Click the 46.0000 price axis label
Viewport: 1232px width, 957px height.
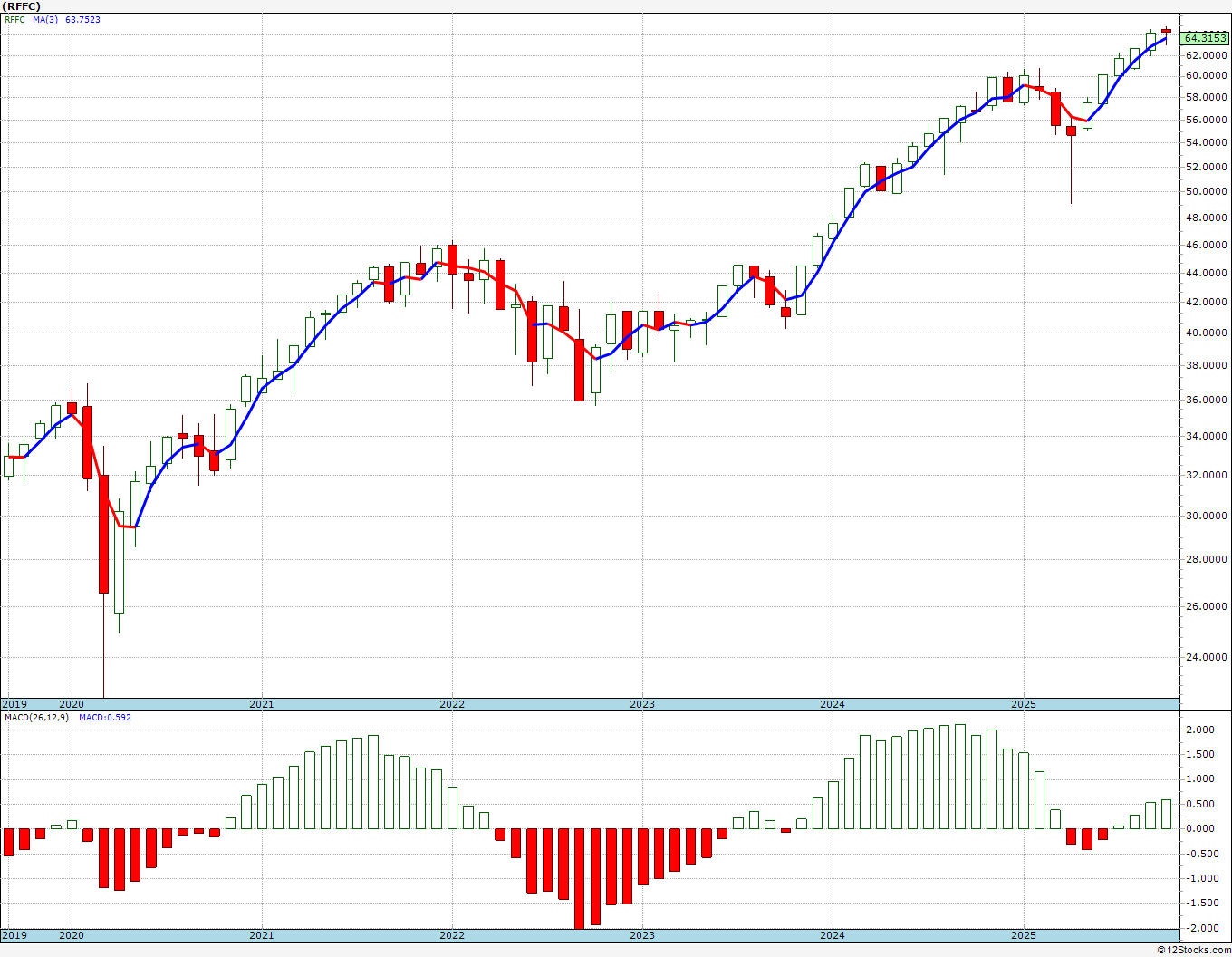click(x=1206, y=245)
